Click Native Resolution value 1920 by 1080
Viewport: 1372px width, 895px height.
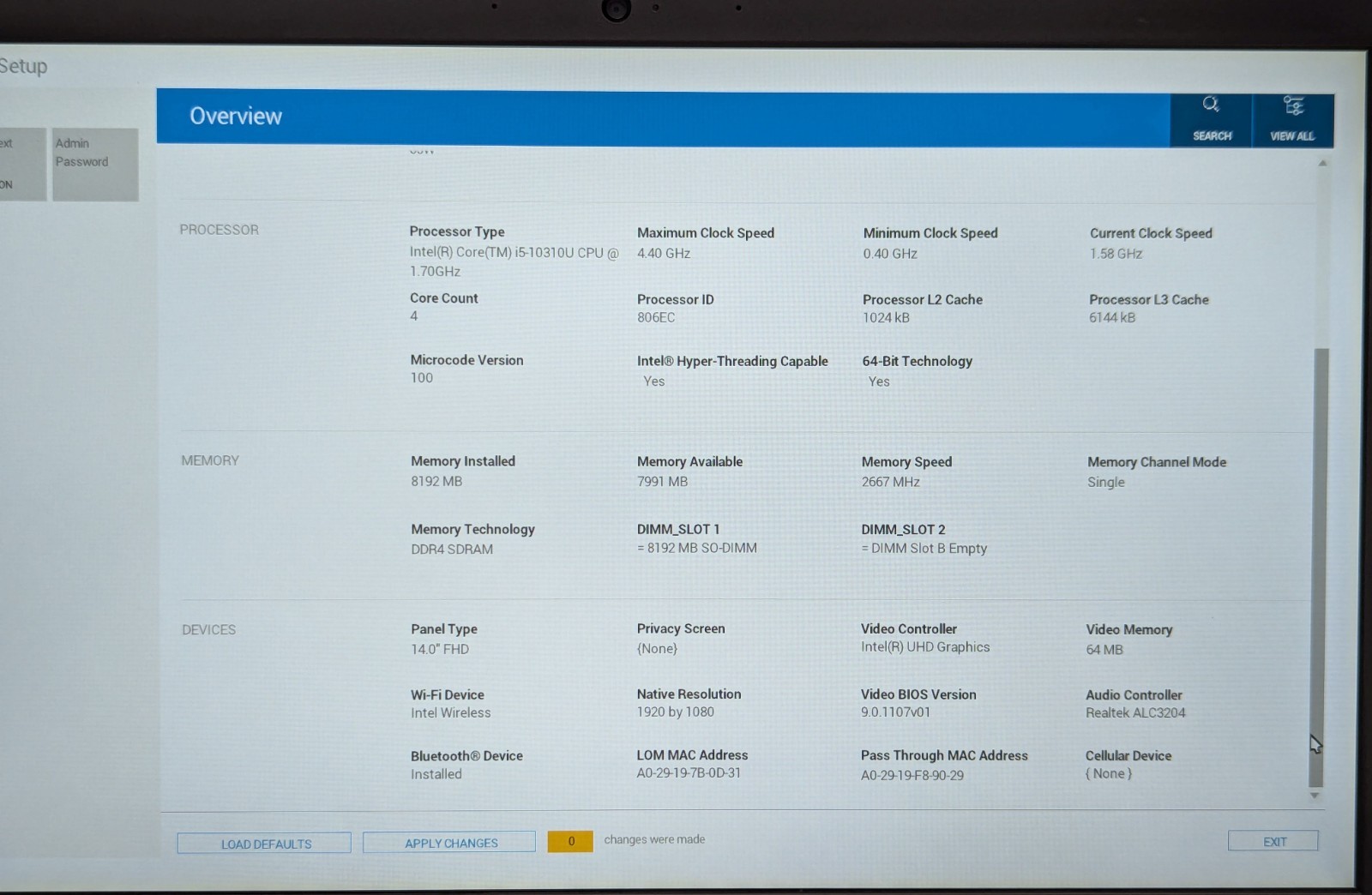tap(676, 712)
